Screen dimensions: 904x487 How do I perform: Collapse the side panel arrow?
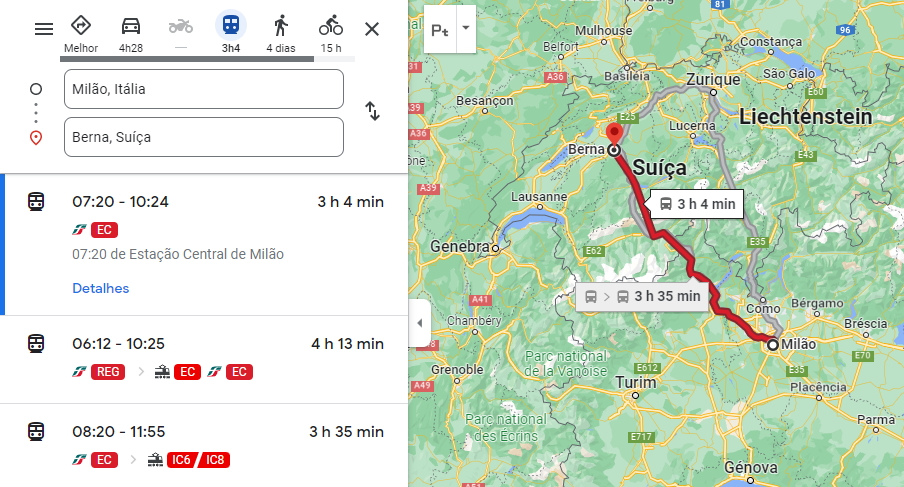419,323
